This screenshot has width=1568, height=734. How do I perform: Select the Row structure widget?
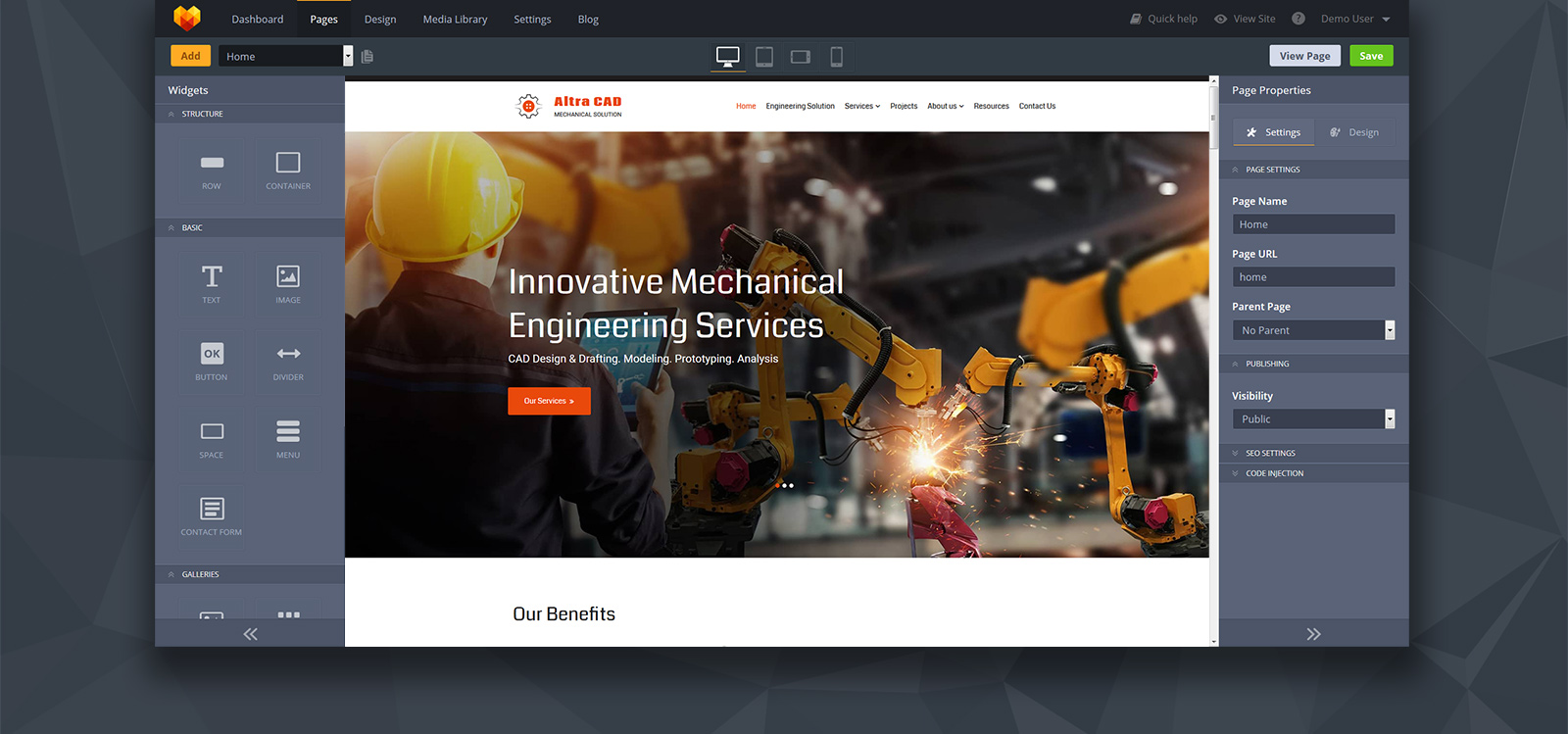(212, 170)
